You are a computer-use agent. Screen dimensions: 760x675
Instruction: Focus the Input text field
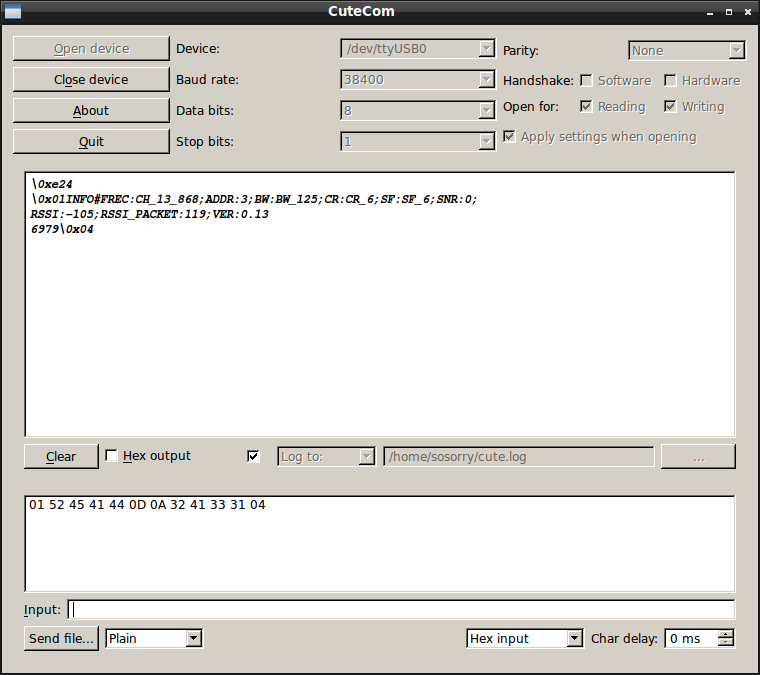click(x=401, y=610)
